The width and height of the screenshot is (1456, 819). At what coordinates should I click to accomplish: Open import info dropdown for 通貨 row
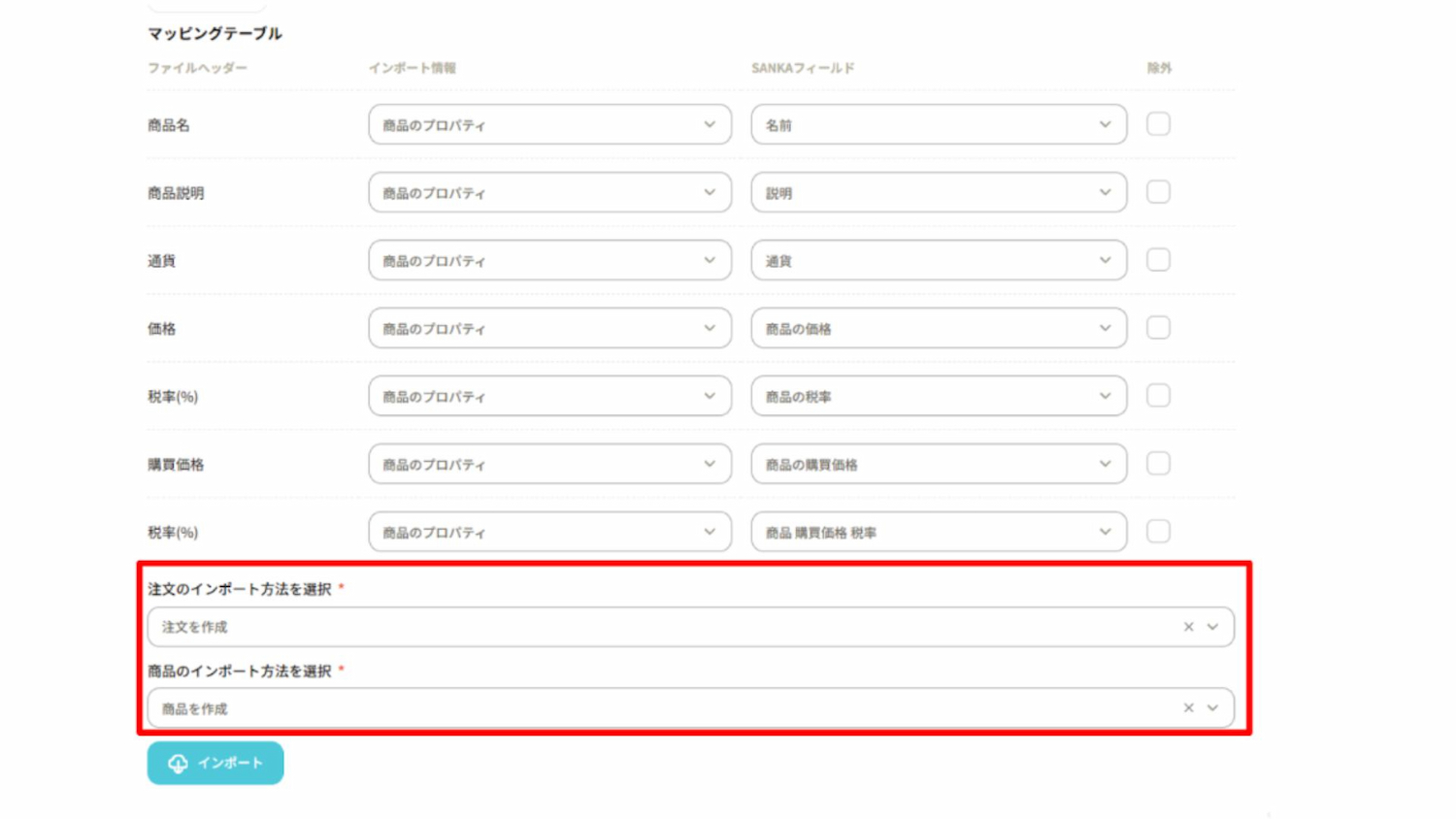point(549,260)
